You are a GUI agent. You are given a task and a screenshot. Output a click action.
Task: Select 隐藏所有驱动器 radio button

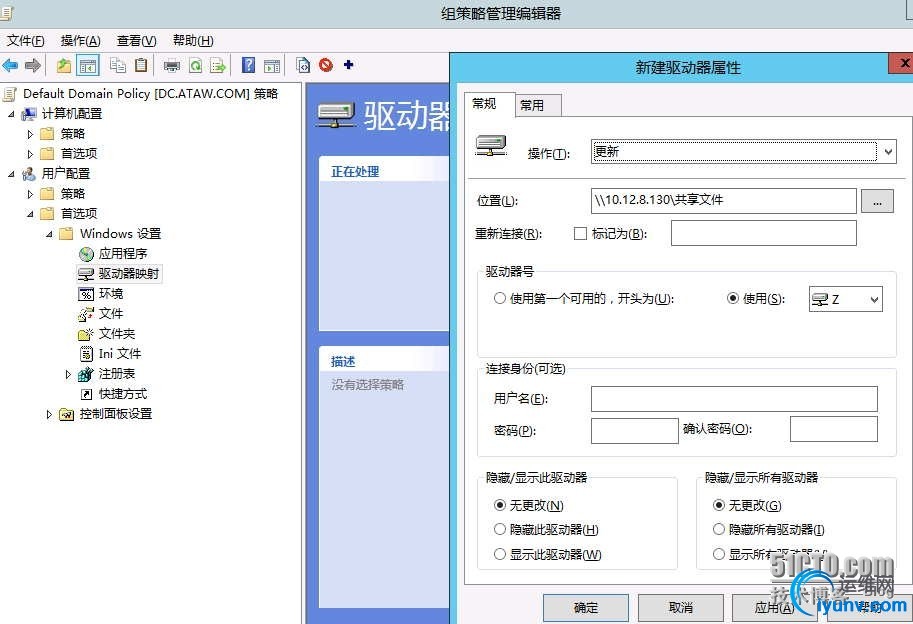pos(719,529)
